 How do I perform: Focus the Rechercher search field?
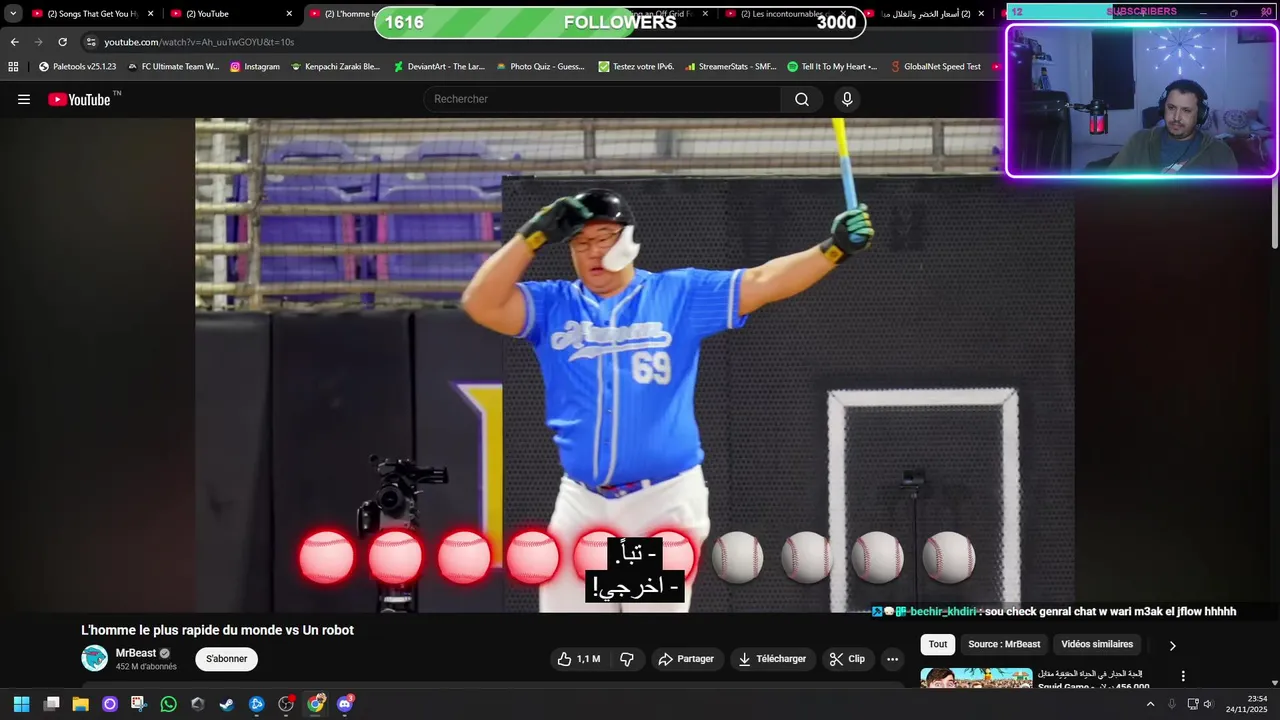pyautogui.click(x=603, y=99)
